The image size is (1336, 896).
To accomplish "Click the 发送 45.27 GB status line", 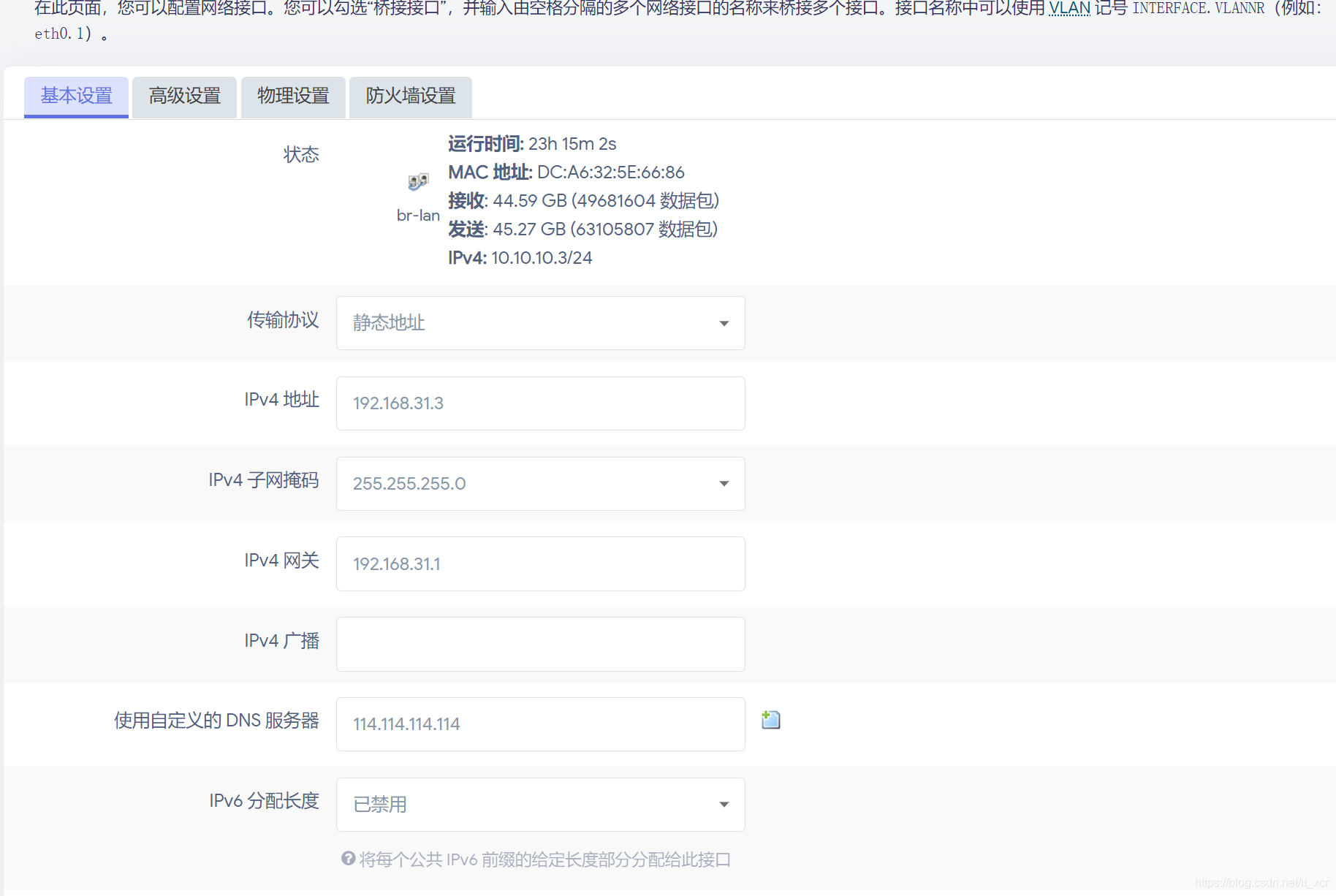I will click(x=582, y=229).
